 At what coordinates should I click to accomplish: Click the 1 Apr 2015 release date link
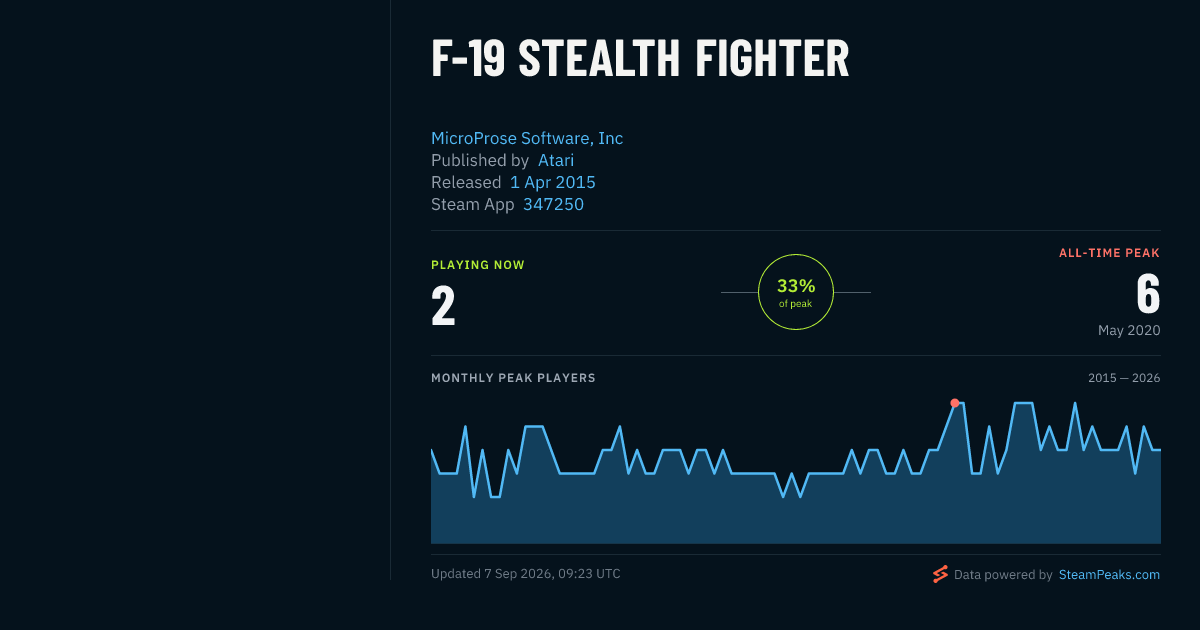point(553,182)
